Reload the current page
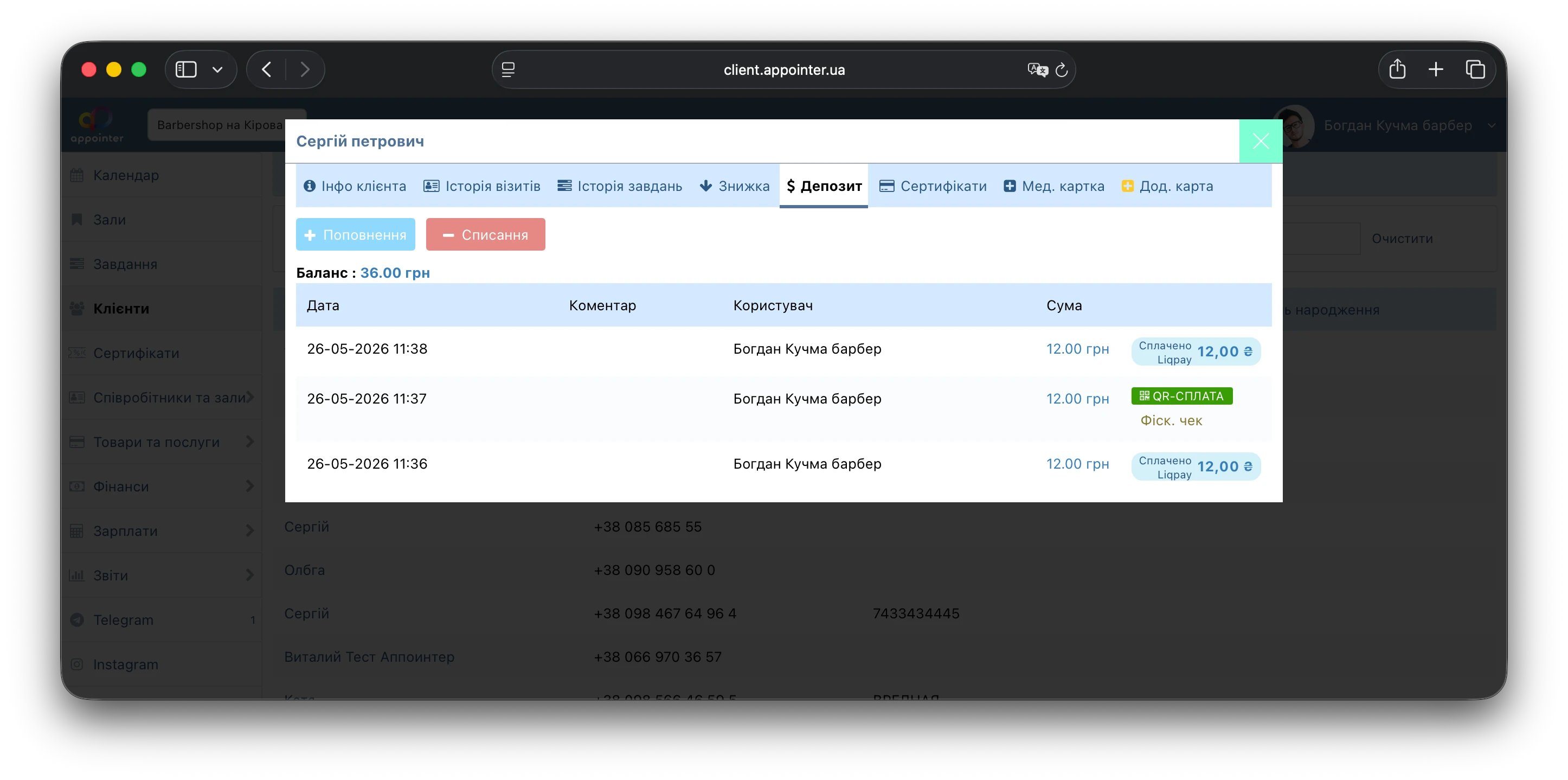 [1062, 69]
